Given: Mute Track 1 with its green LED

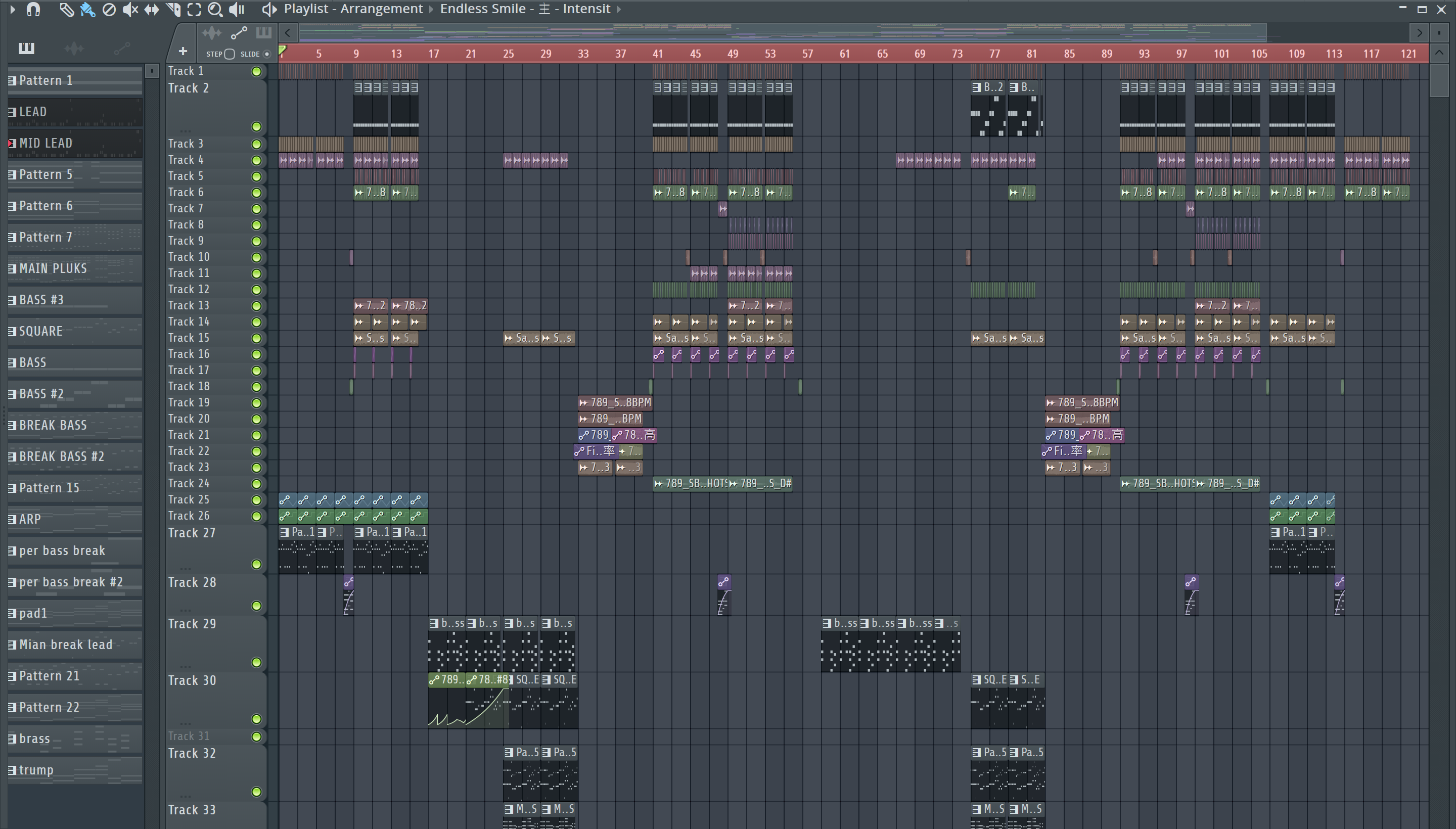Looking at the screenshot, I should pyautogui.click(x=256, y=71).
